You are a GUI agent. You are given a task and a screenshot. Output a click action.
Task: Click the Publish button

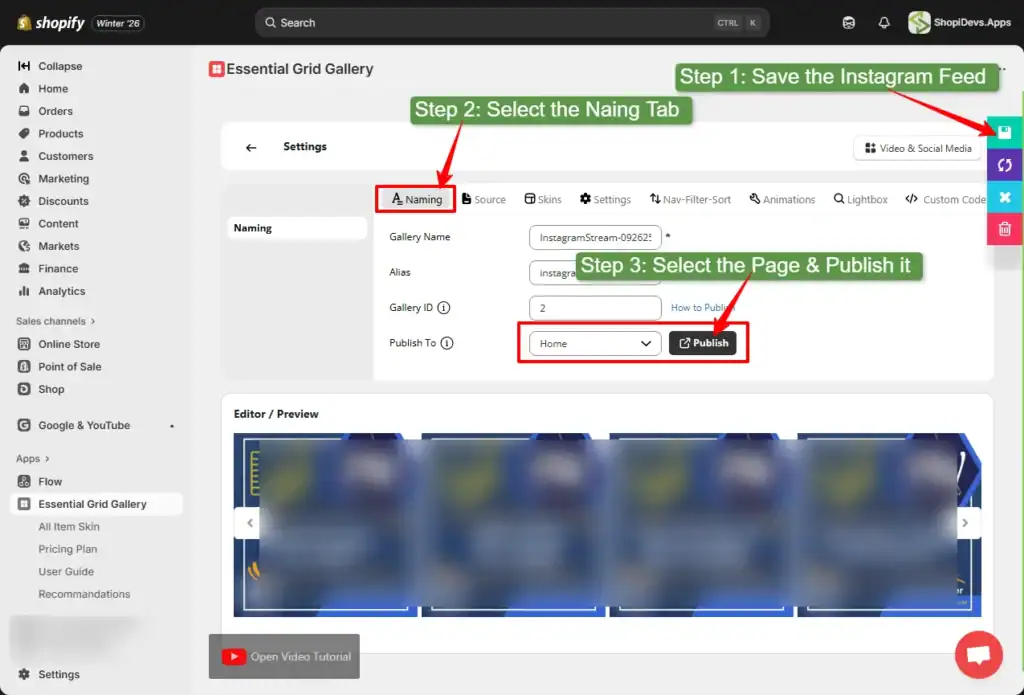pyautogui.click(x=704, y=342)
